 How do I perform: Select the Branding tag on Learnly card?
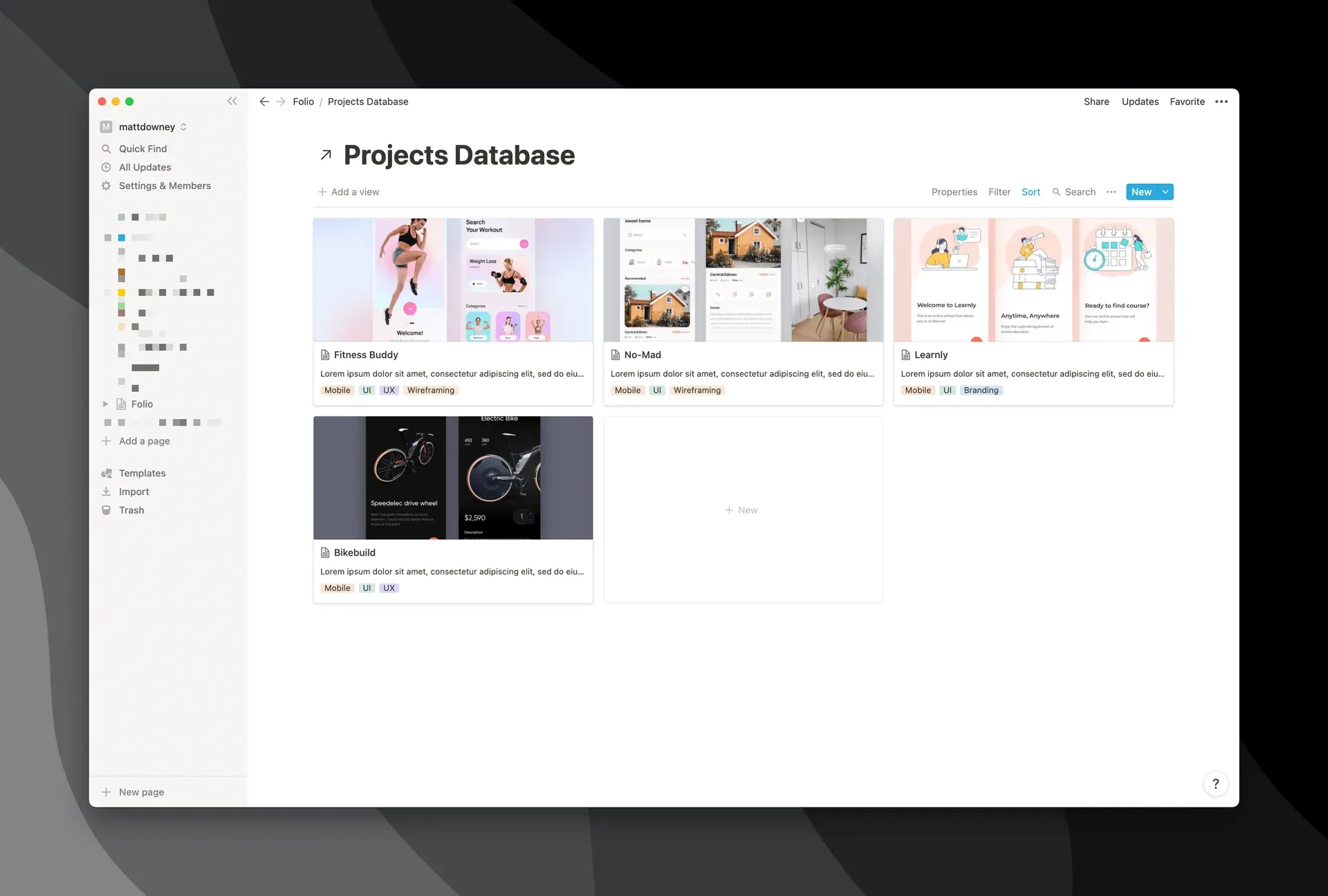[x=981, y=390]
